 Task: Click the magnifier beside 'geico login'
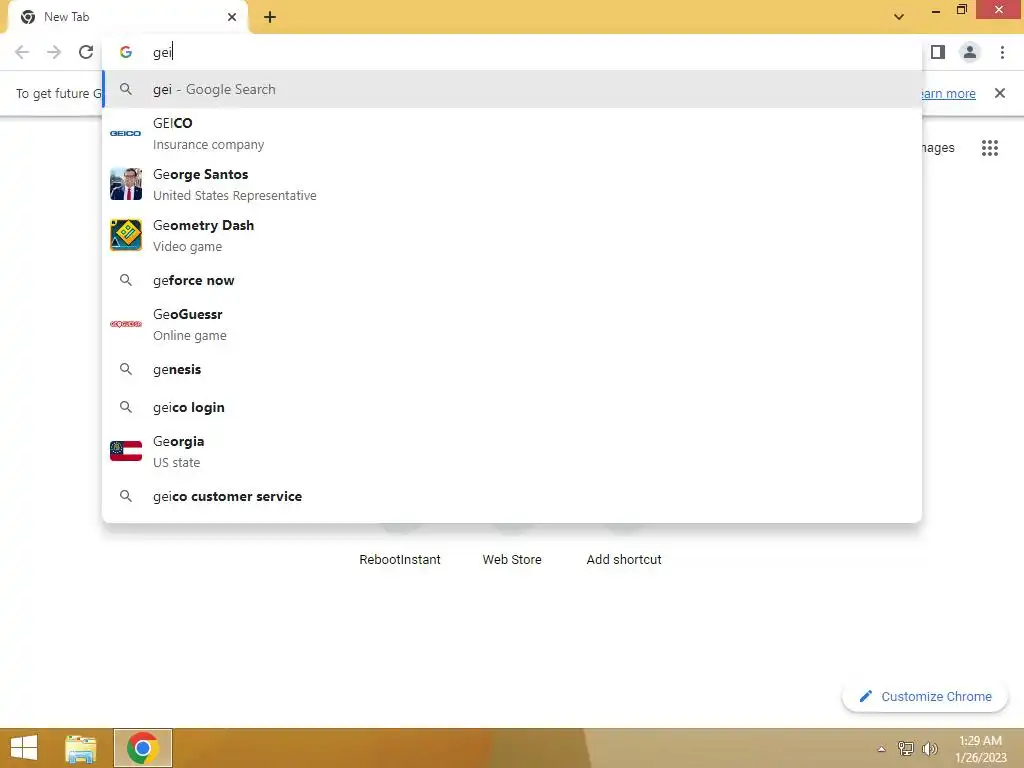126,407
